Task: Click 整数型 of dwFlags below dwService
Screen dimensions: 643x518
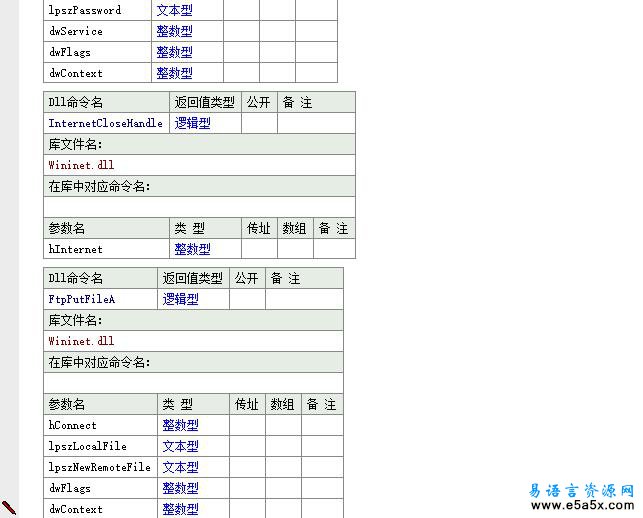Action: click(x=174, y=52)
